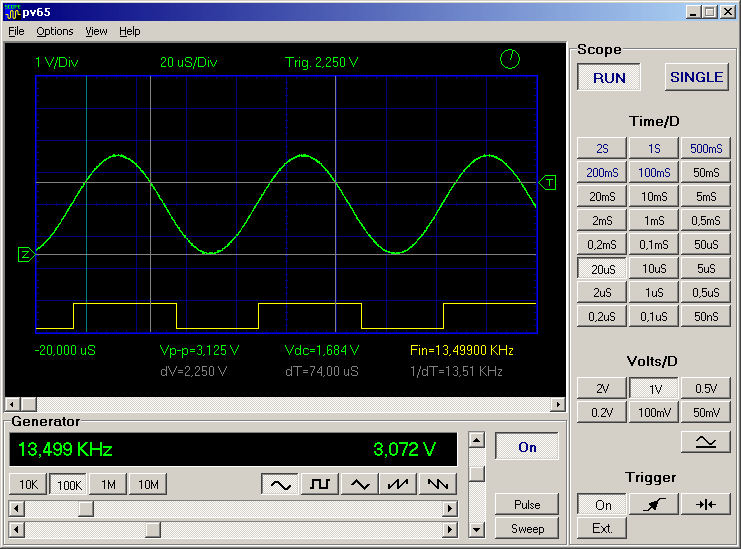741x549 pixels.
Task: Toggle the generator On button
Action: 527,447
